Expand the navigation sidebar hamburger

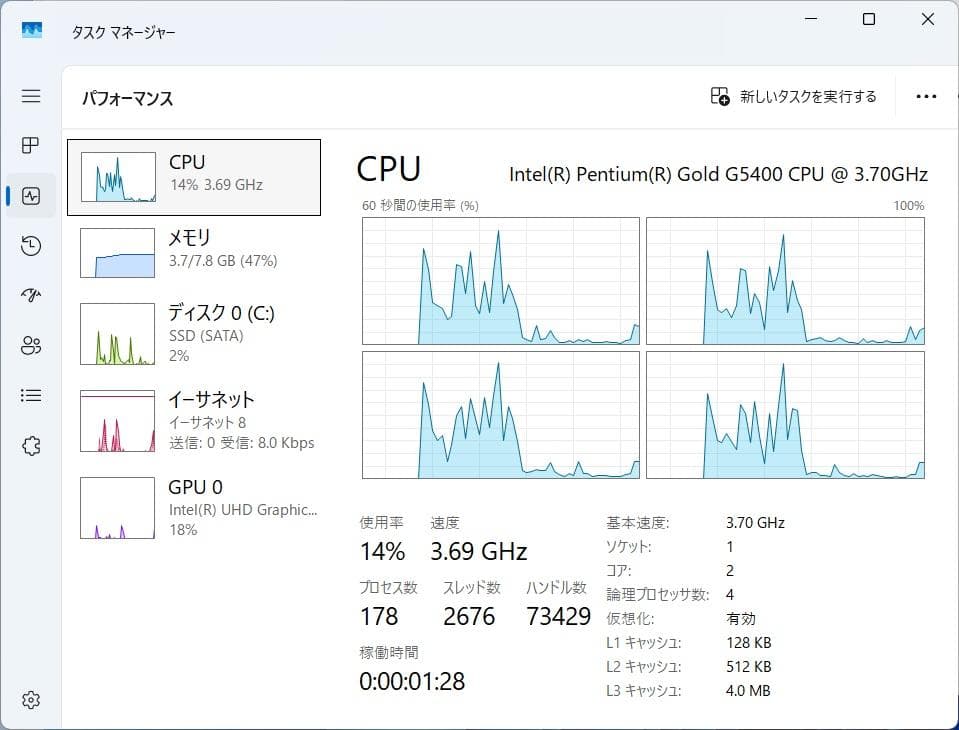[30, 96]
